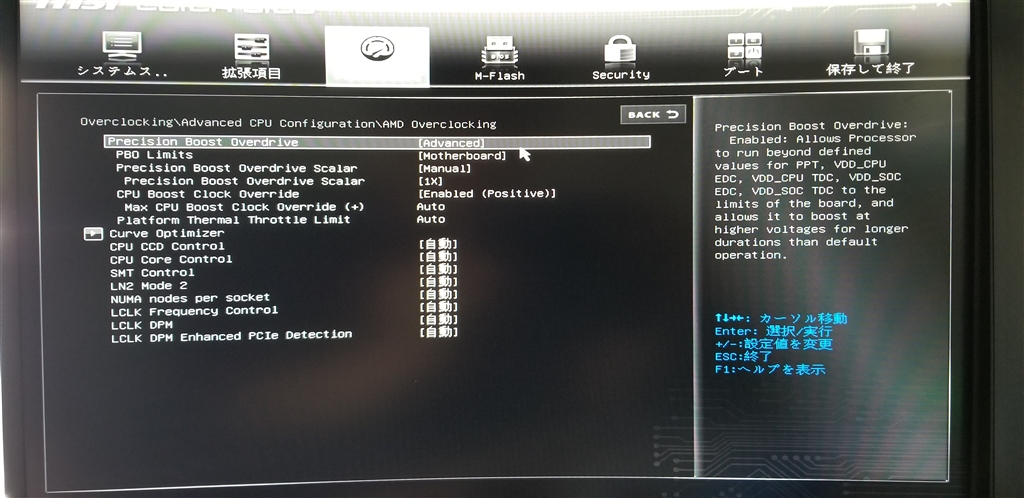This screenshot has width=1024, height=498.
Task: Select the Max CPU Boost Clock Override label
Action: (x=244, y=207)
